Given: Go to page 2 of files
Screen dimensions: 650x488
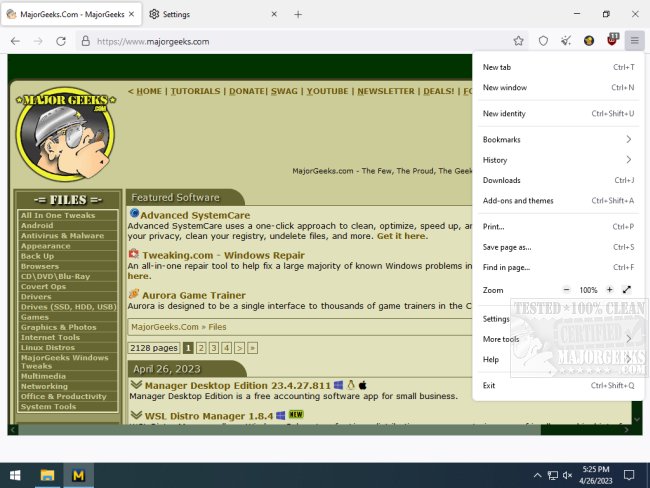Looking at the screenshot, I should [200, 347].
